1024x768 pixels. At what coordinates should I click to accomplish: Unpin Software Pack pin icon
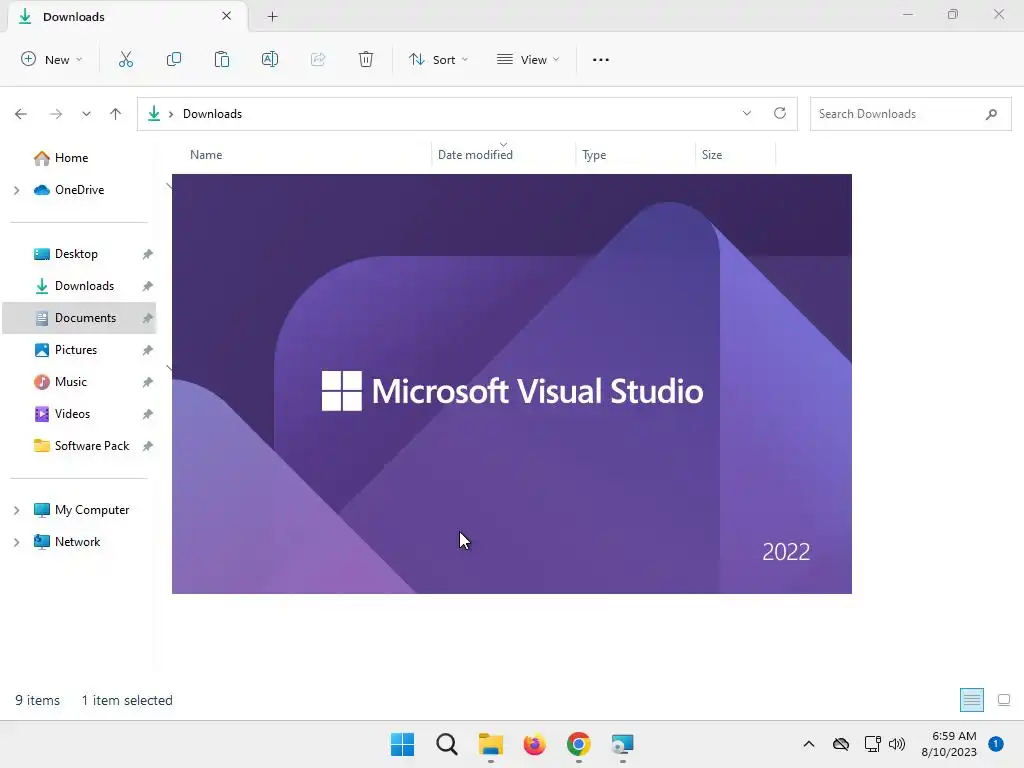coord(148,446)
